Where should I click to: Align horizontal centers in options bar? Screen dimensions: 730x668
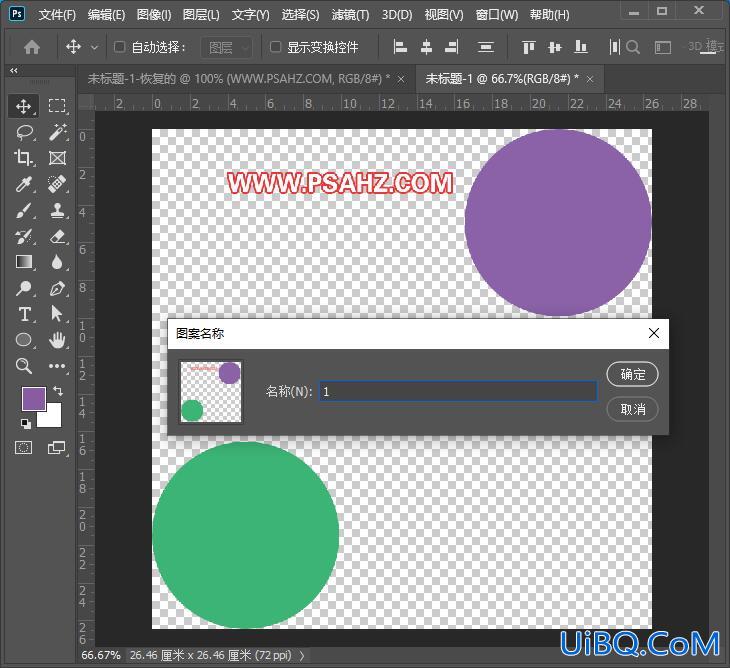pyautogui.click(x=426, y=47)
